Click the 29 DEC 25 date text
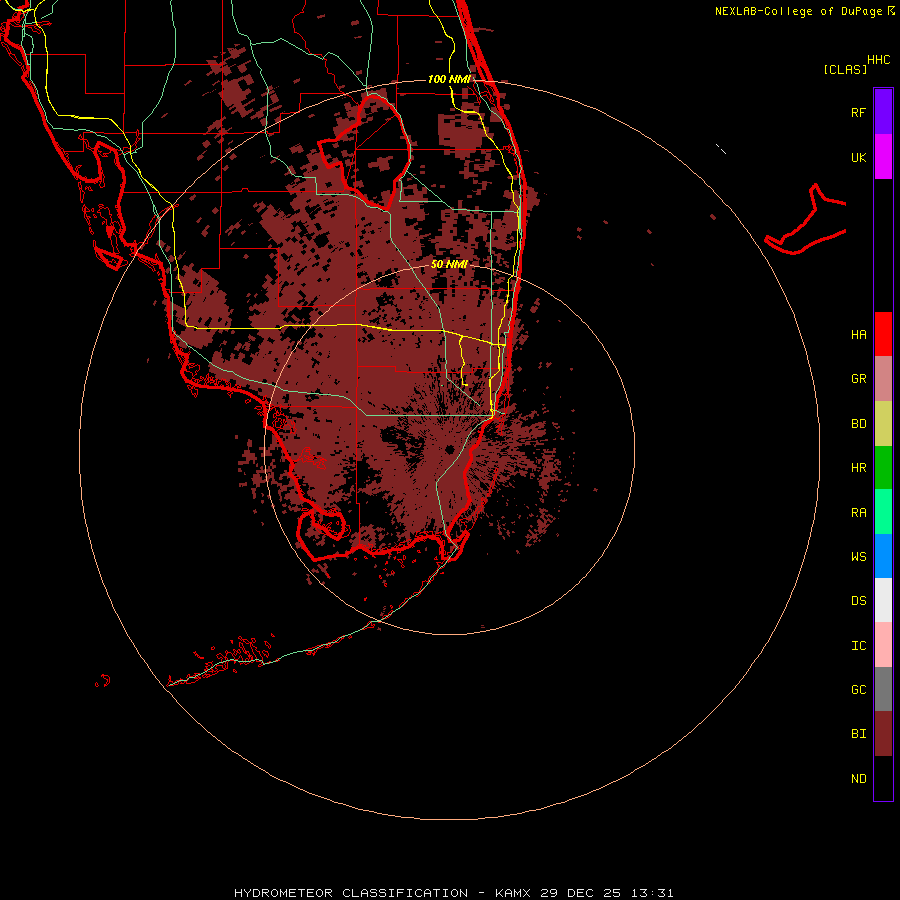Viewport: 900px width, 900px height. pyautogui.click(x=580, y=893)
